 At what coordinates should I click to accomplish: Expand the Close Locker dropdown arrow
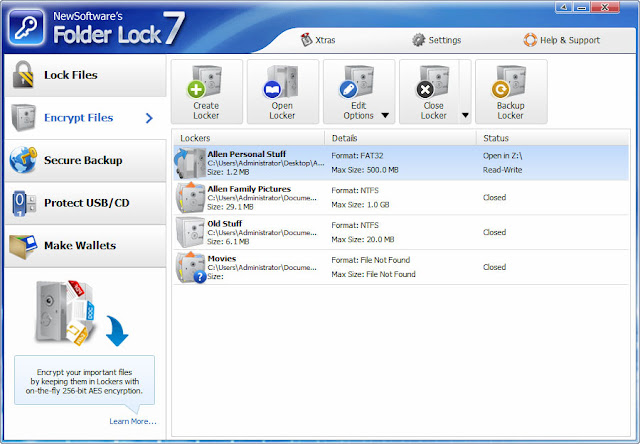(x=465, y=115)
